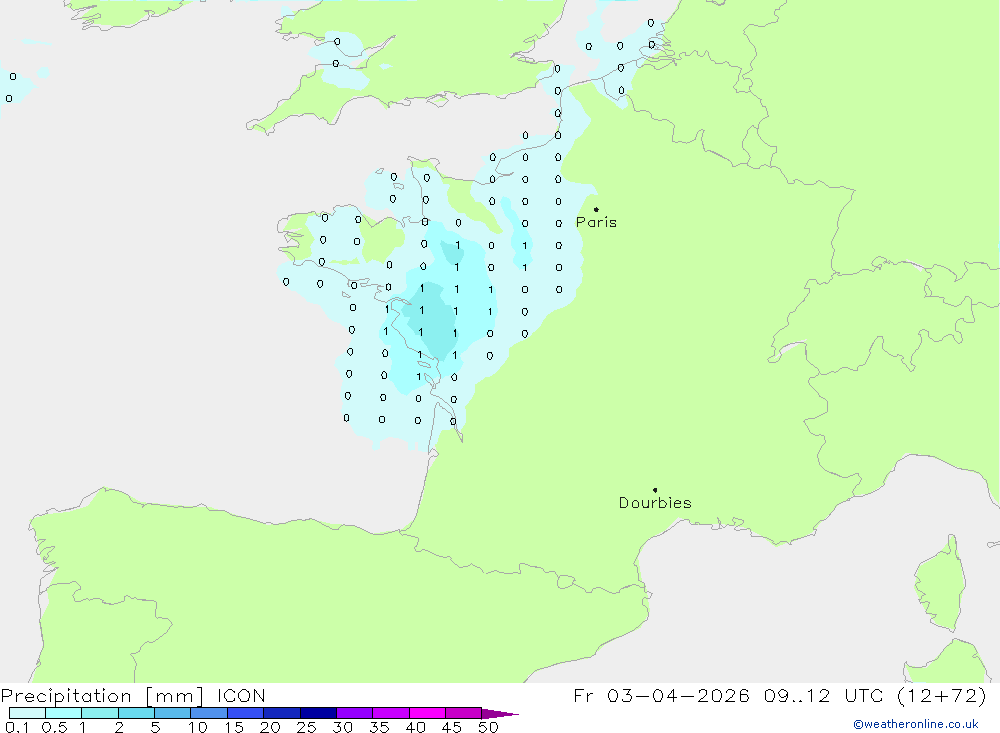This screenshot has width=1000, height=733.
Task: Click the 'Precipitation' title word
Action: (x=66, y=696)
